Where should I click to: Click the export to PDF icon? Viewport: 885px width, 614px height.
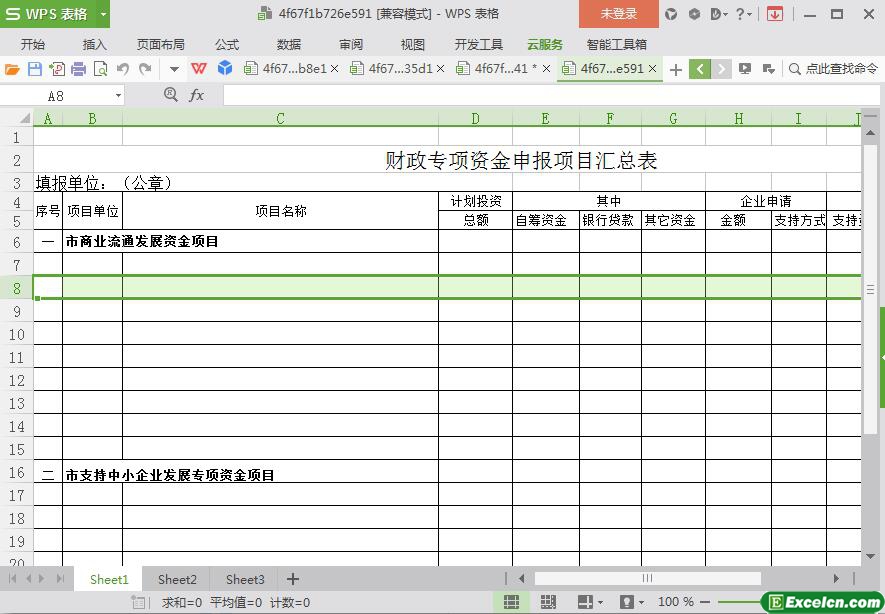point(56,69)
